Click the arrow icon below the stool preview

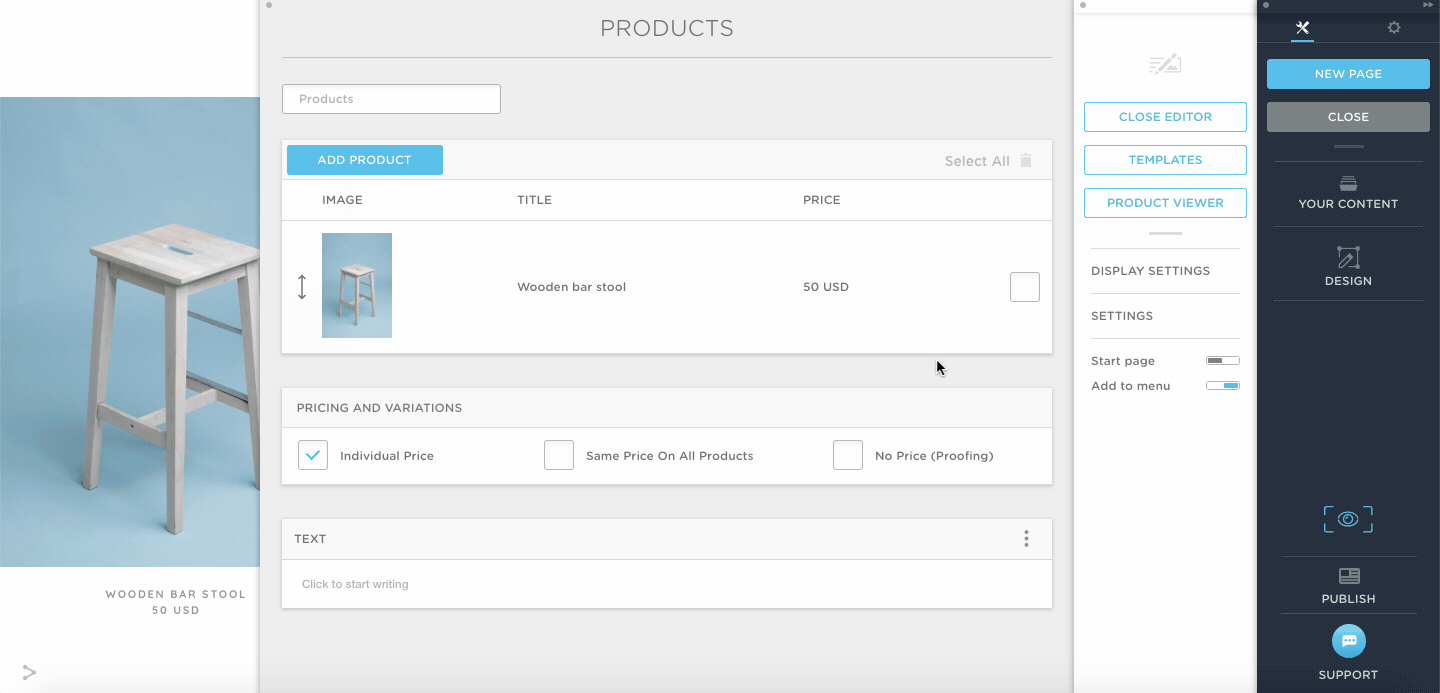[x=29, y=672]
